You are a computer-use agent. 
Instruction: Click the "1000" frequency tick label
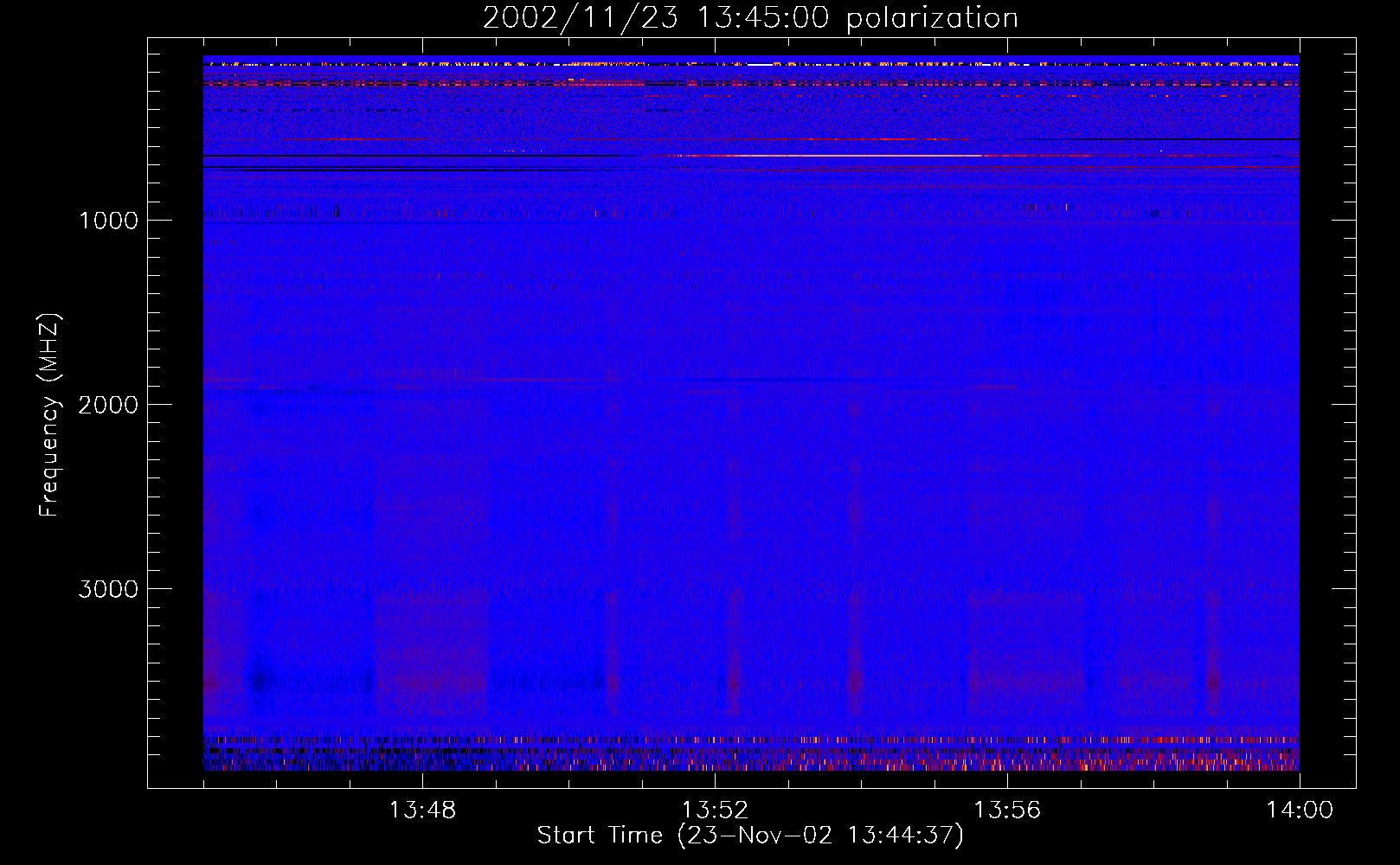108,221
